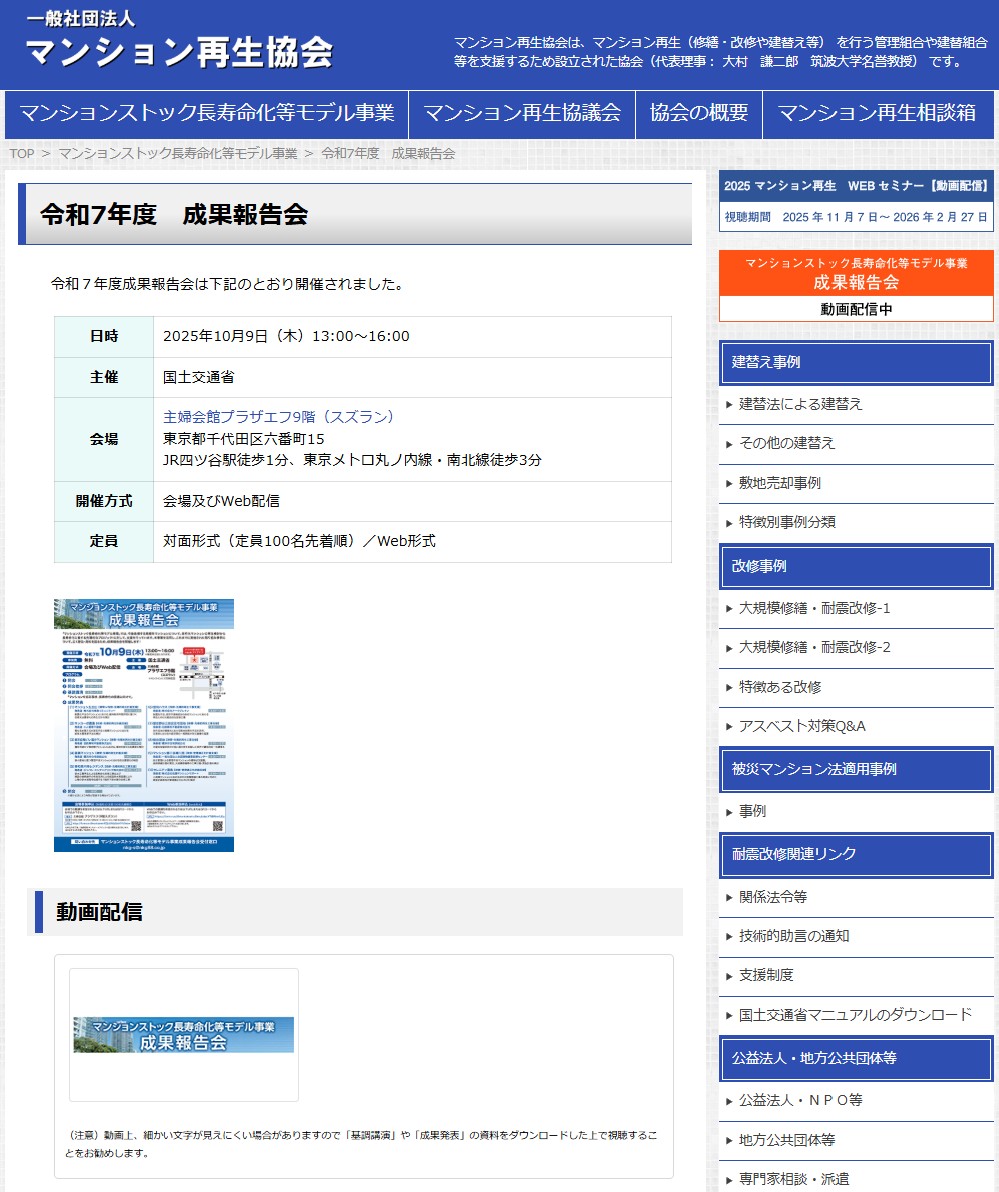The height and width of the screenshot is (1192, 999).
Task: Open 主婦会館プラザエフ9階 venue link
Action: pos(279,417)
